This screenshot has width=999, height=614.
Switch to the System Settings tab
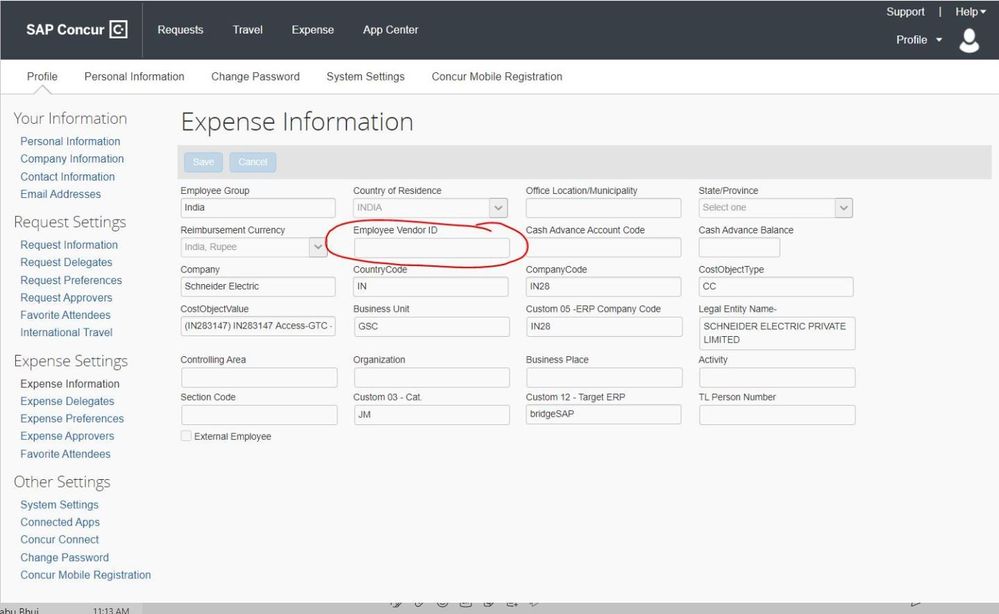coord(365,76)
